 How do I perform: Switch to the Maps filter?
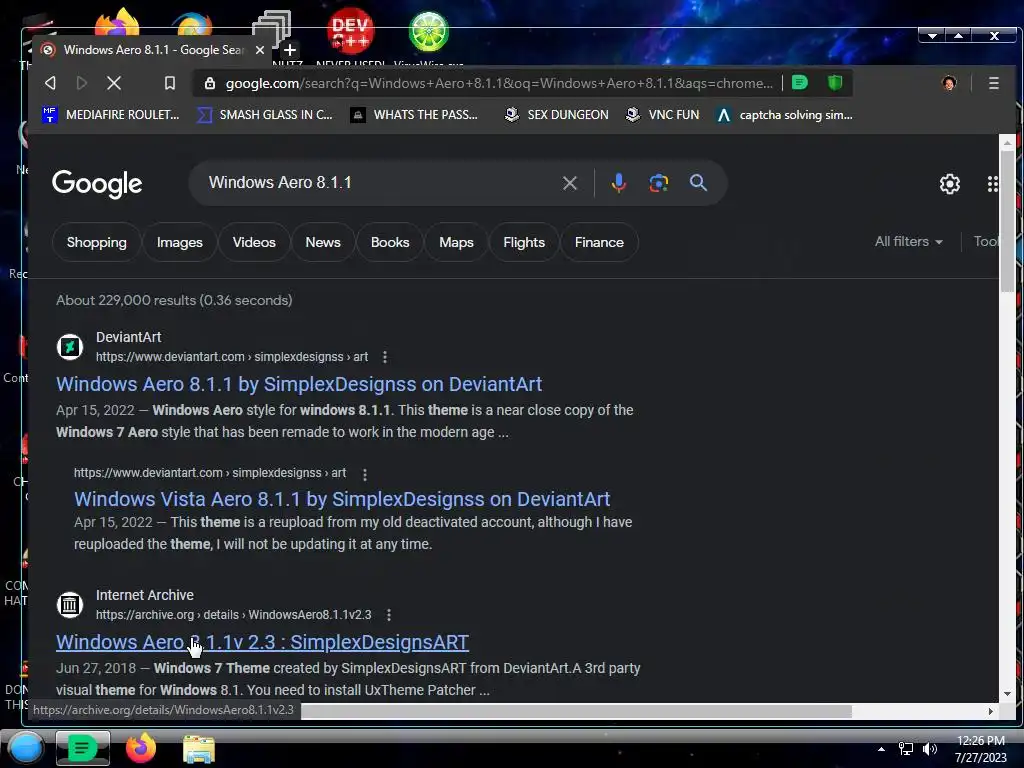[x=456, y=242]
